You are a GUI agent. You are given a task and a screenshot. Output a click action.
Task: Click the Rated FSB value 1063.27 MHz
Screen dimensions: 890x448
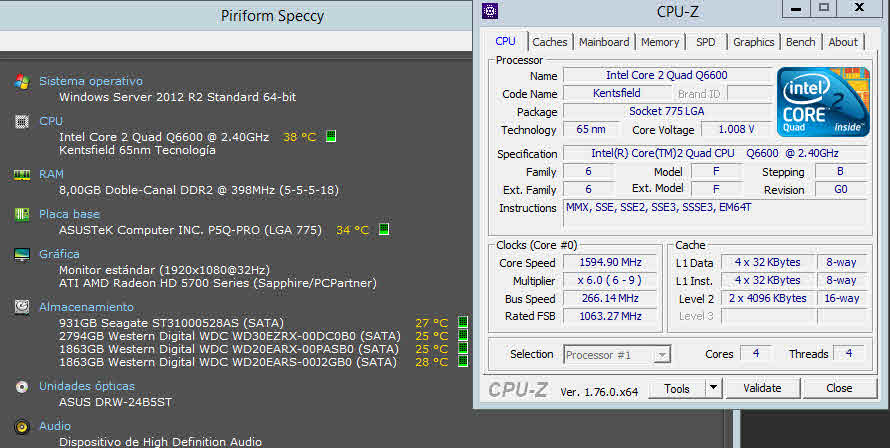[x=611, y=316]
